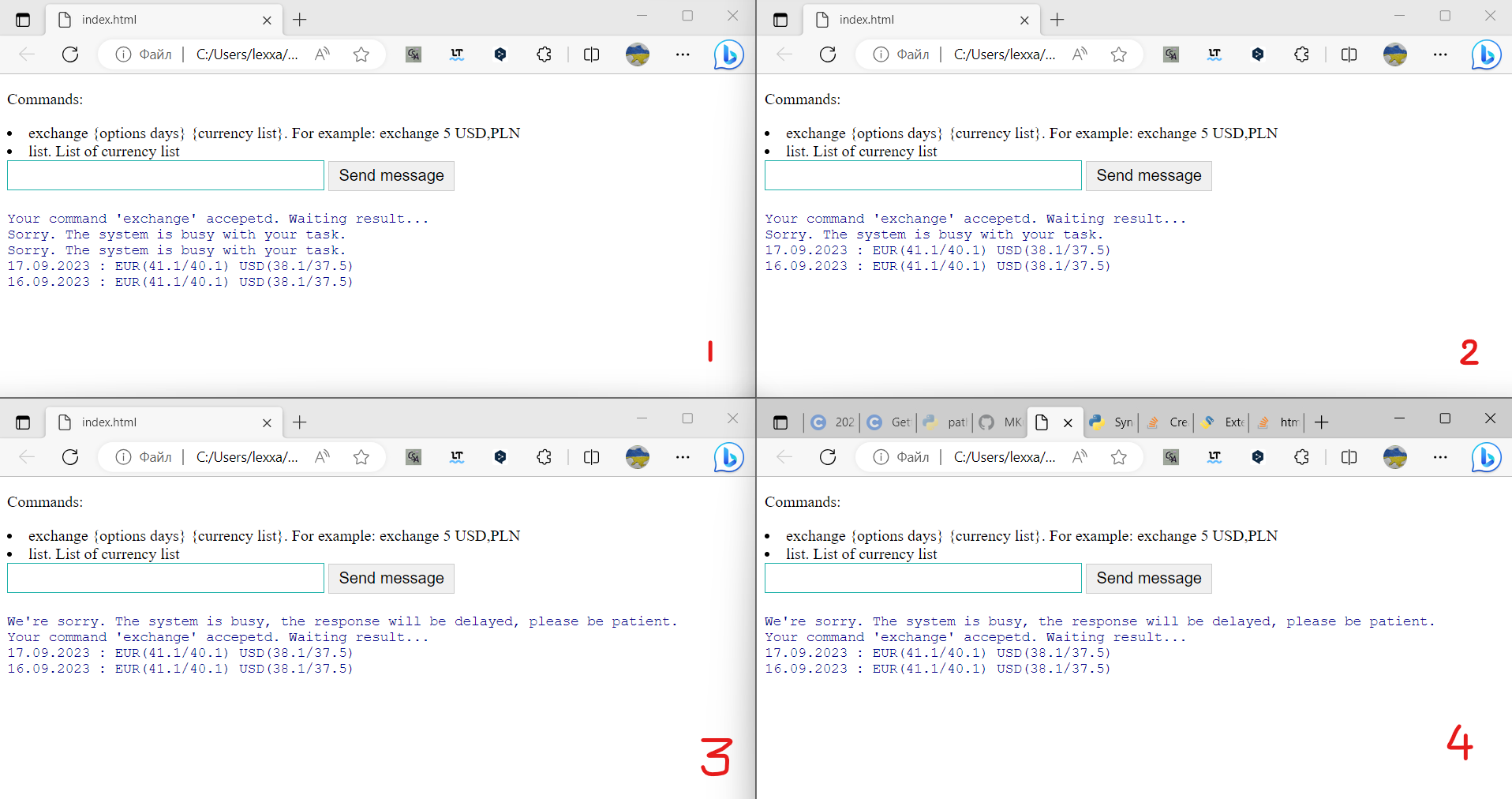1512x799 pixels.
Task: Open Bing Copilot in window 1
Action: pos(728,54)
